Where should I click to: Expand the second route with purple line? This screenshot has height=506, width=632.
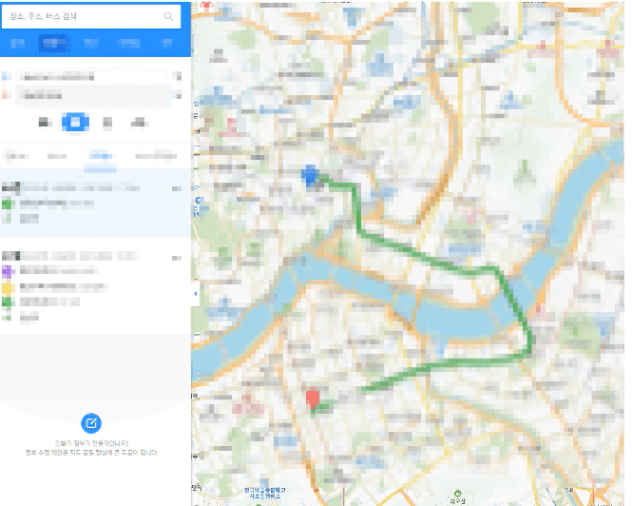(95, 285)
